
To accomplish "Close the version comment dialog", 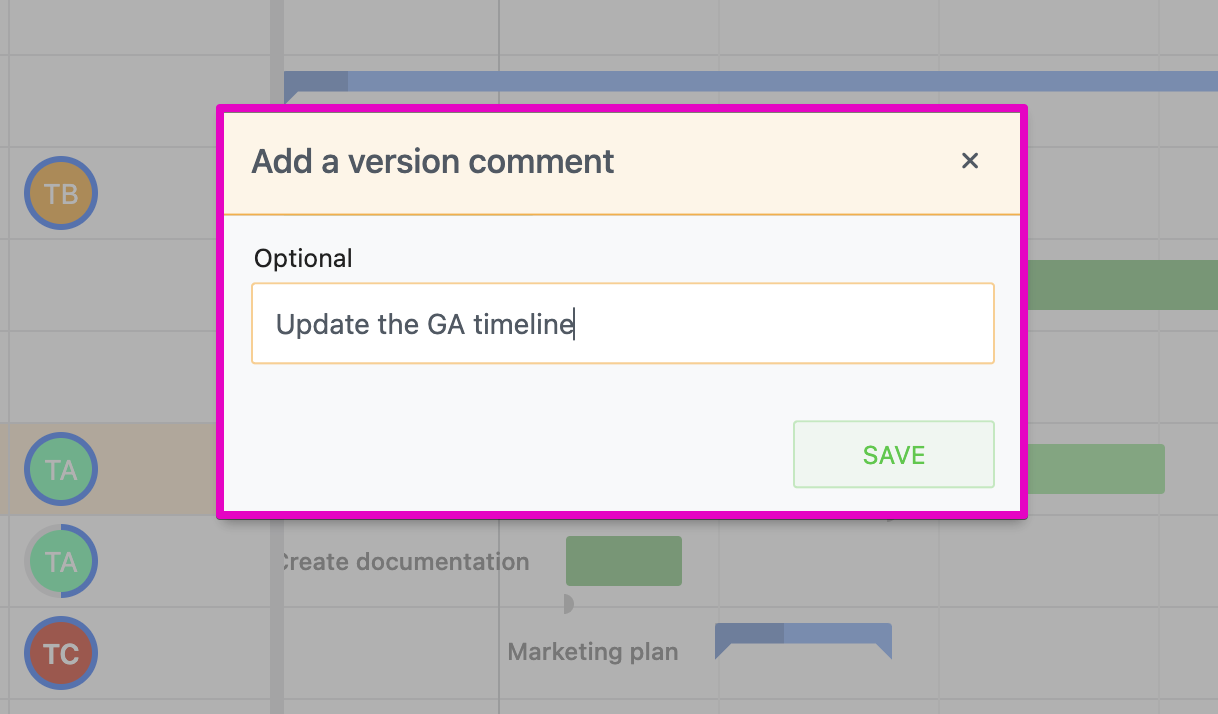I will coord(969,161).
